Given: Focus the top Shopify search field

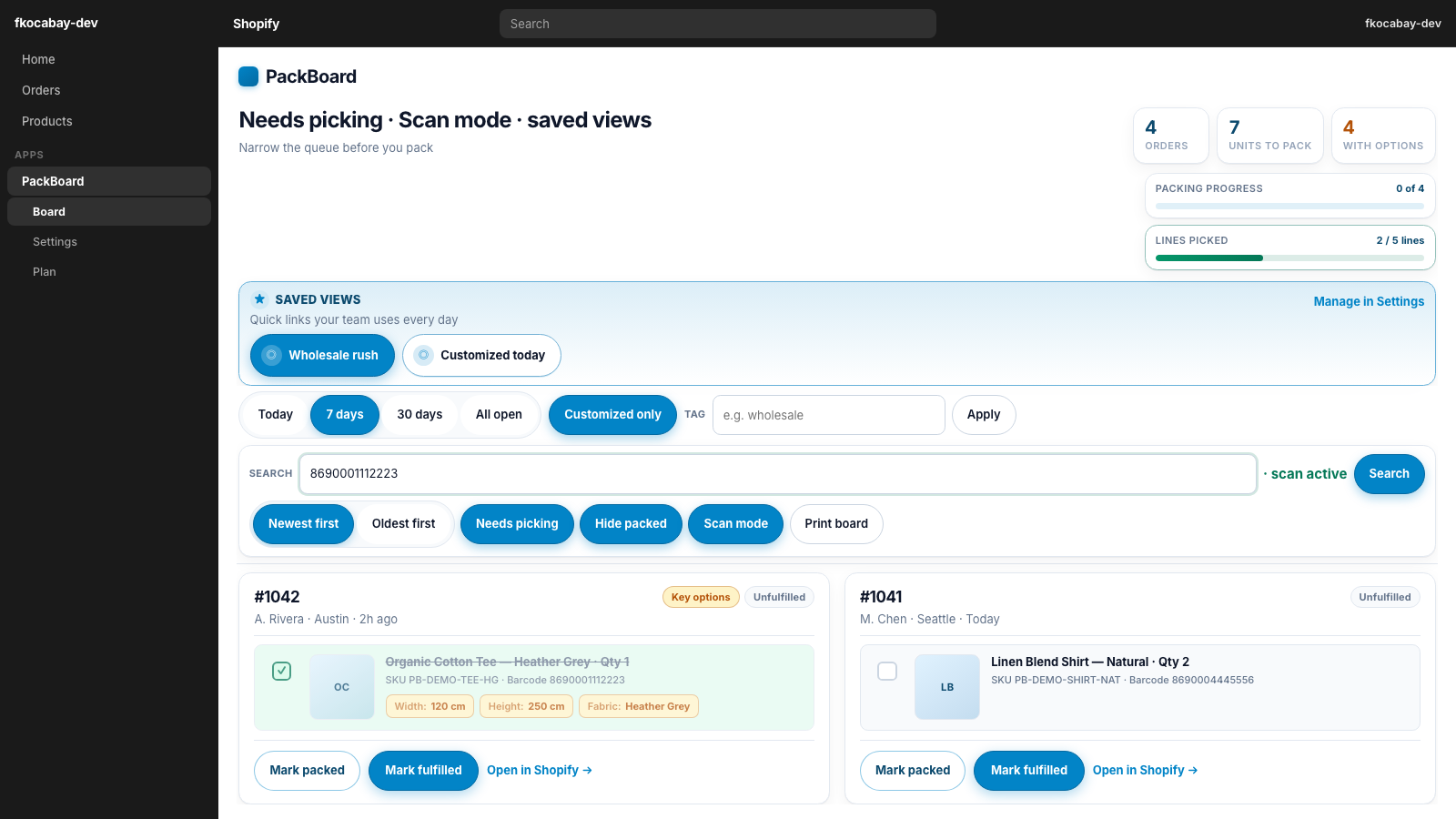Looking at the screenshot, I should click(718, 24).
